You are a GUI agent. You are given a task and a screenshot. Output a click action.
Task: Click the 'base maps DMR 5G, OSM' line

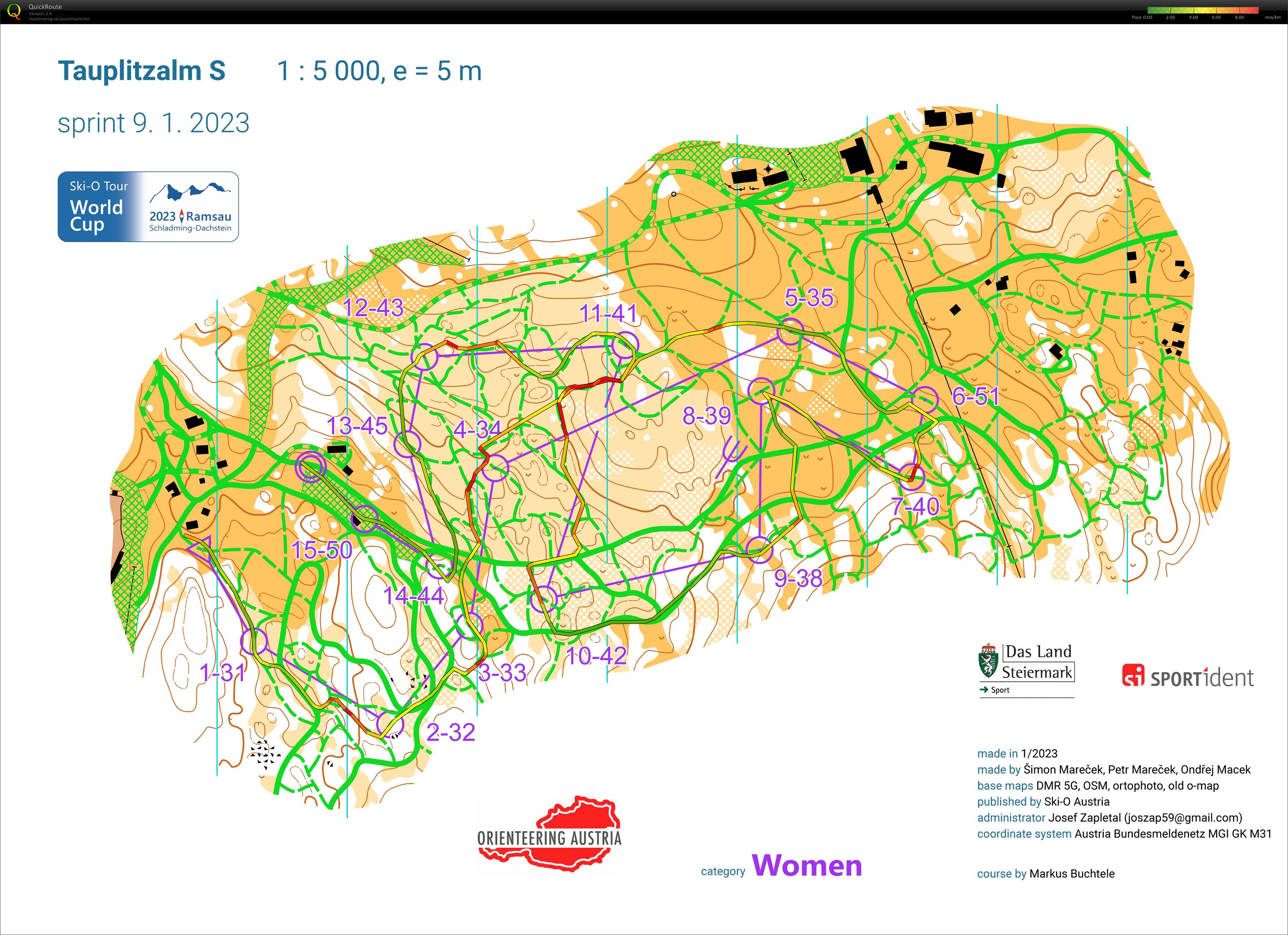pos(1098,786)
